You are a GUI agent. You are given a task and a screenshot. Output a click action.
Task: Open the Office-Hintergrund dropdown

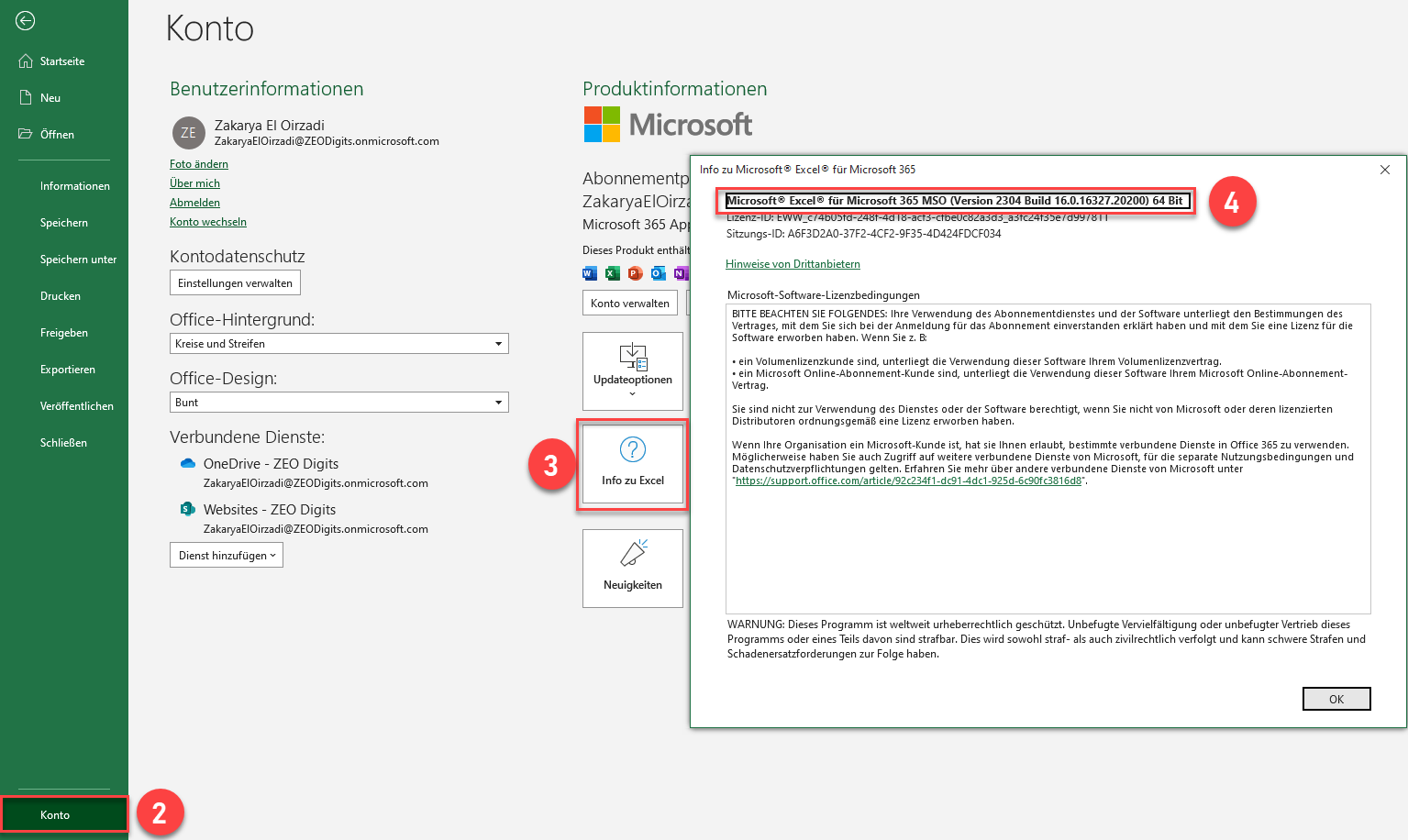pyautogui.click(x=339, y=343)
